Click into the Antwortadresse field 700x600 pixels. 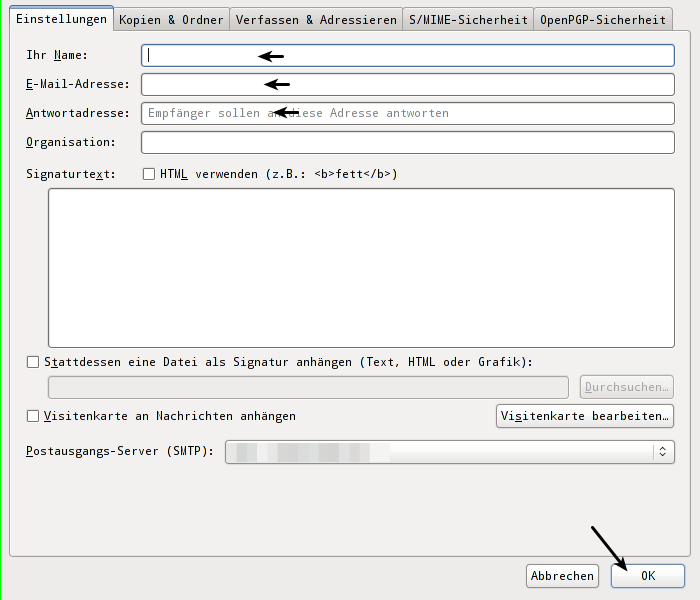pos(408,113)
